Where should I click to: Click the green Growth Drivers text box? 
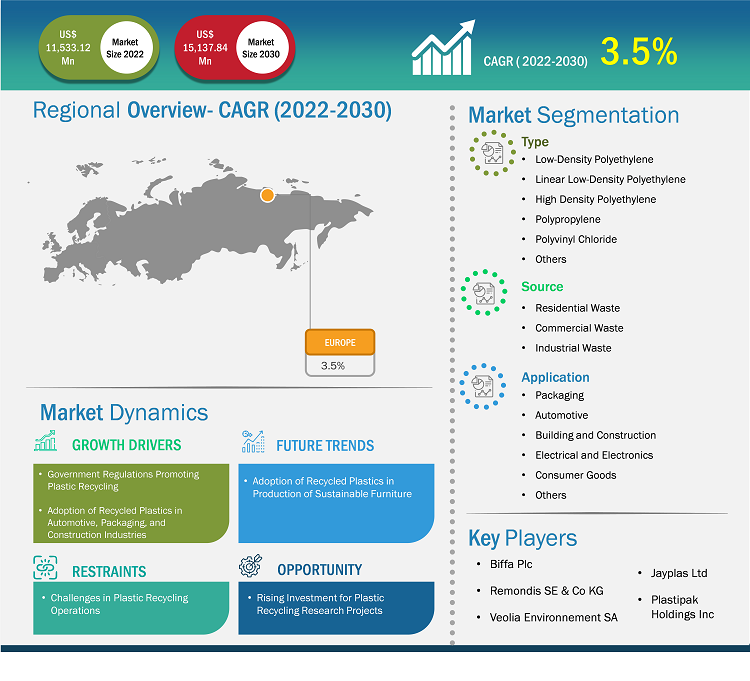point(131,504)
